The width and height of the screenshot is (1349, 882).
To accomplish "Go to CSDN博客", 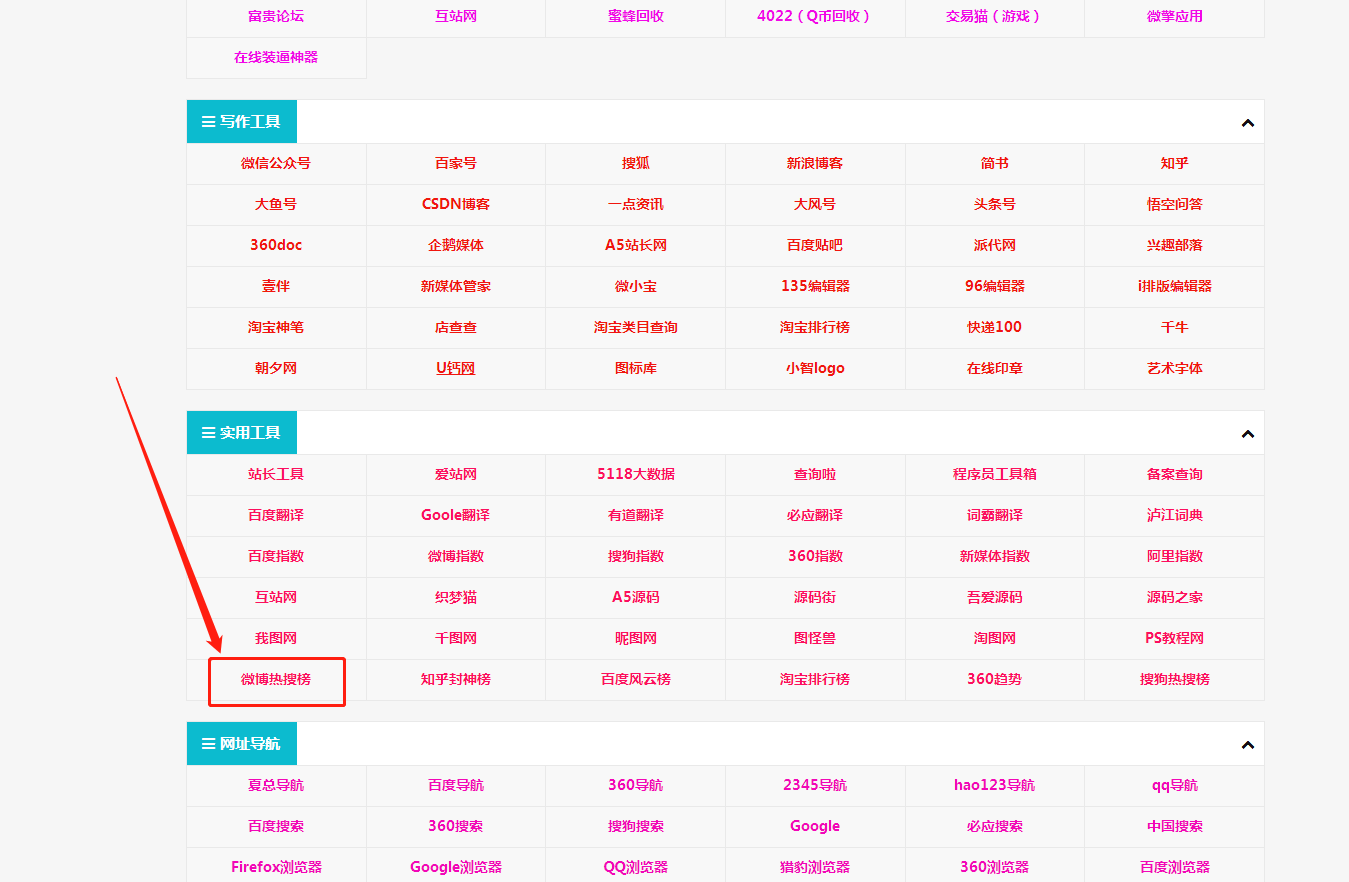I will (456, 204).
